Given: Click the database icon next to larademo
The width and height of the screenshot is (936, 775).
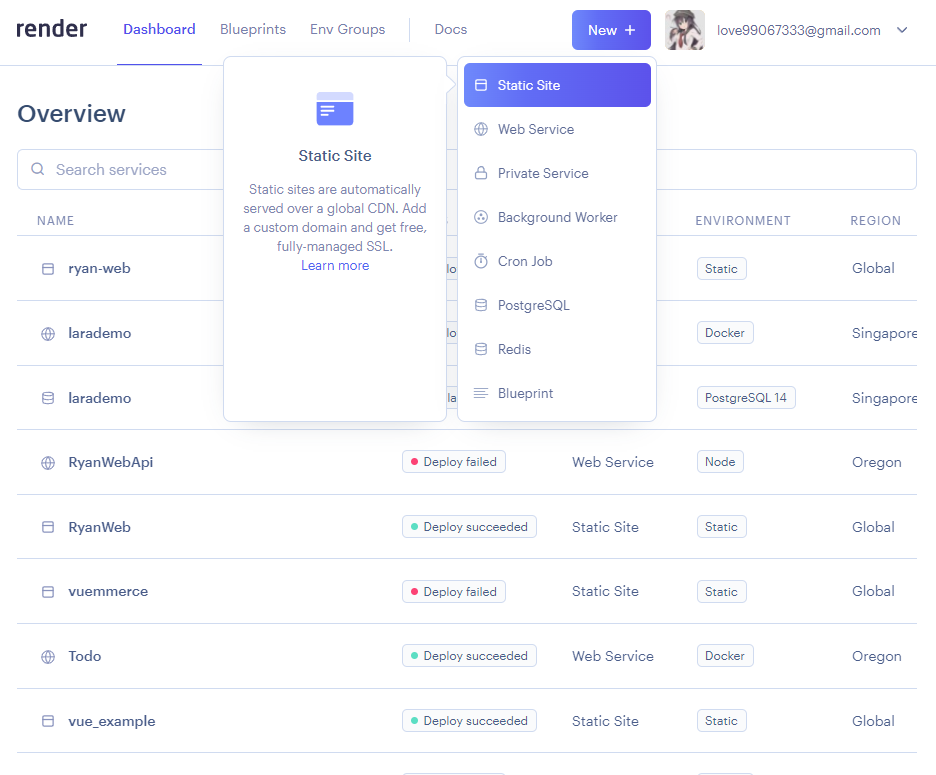Looking at the screenshot, I should tap(48, 398).
